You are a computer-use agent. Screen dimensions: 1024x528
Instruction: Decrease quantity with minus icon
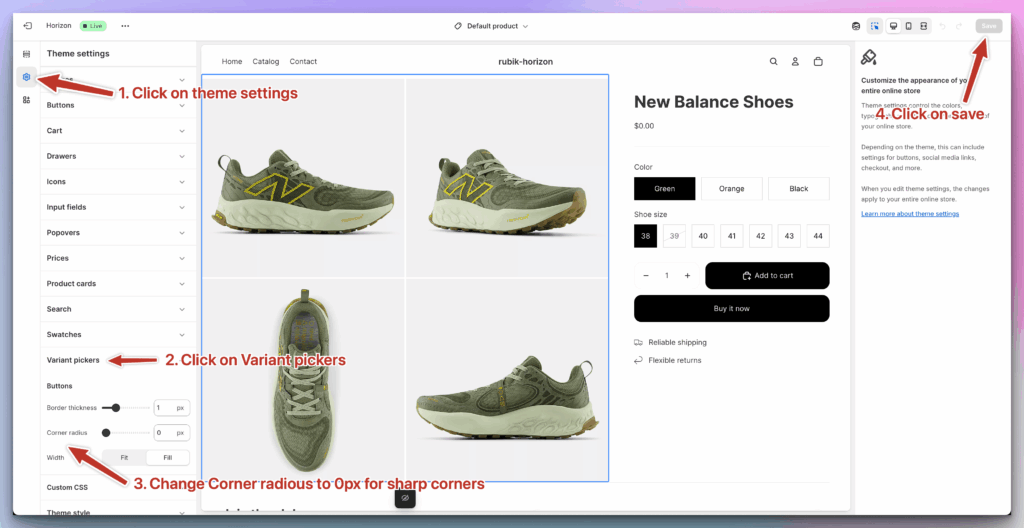(646, 276)
